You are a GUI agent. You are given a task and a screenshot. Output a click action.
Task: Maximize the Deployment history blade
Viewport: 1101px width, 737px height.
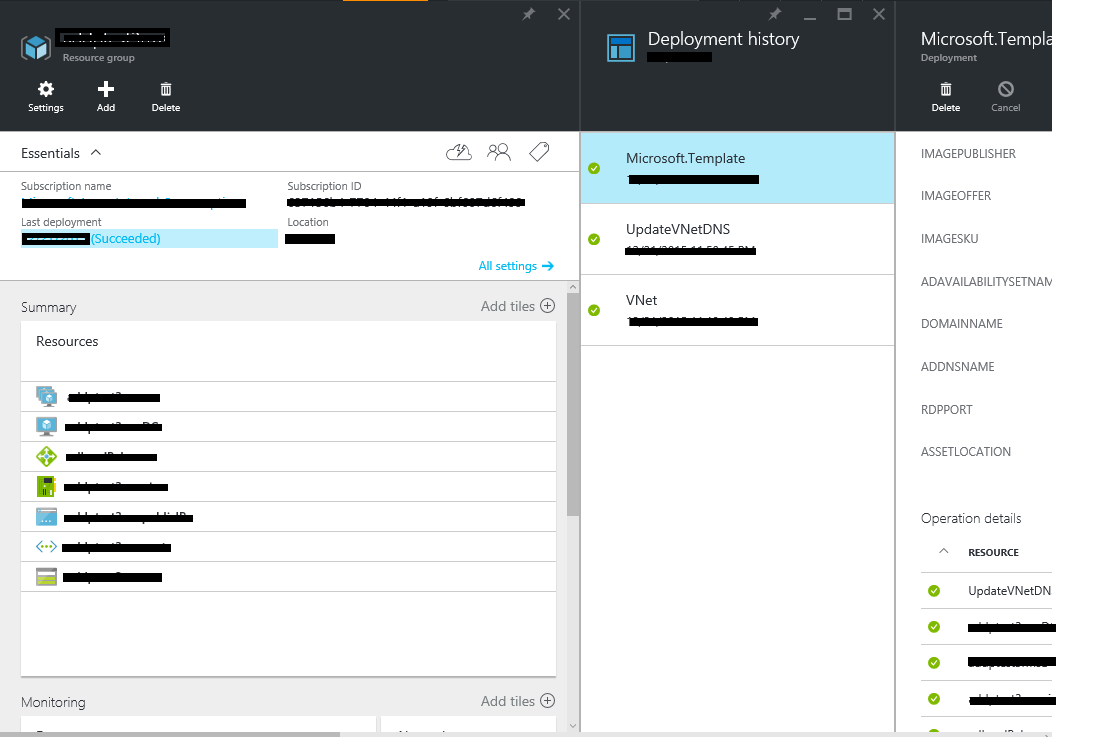tap(843, 14)
